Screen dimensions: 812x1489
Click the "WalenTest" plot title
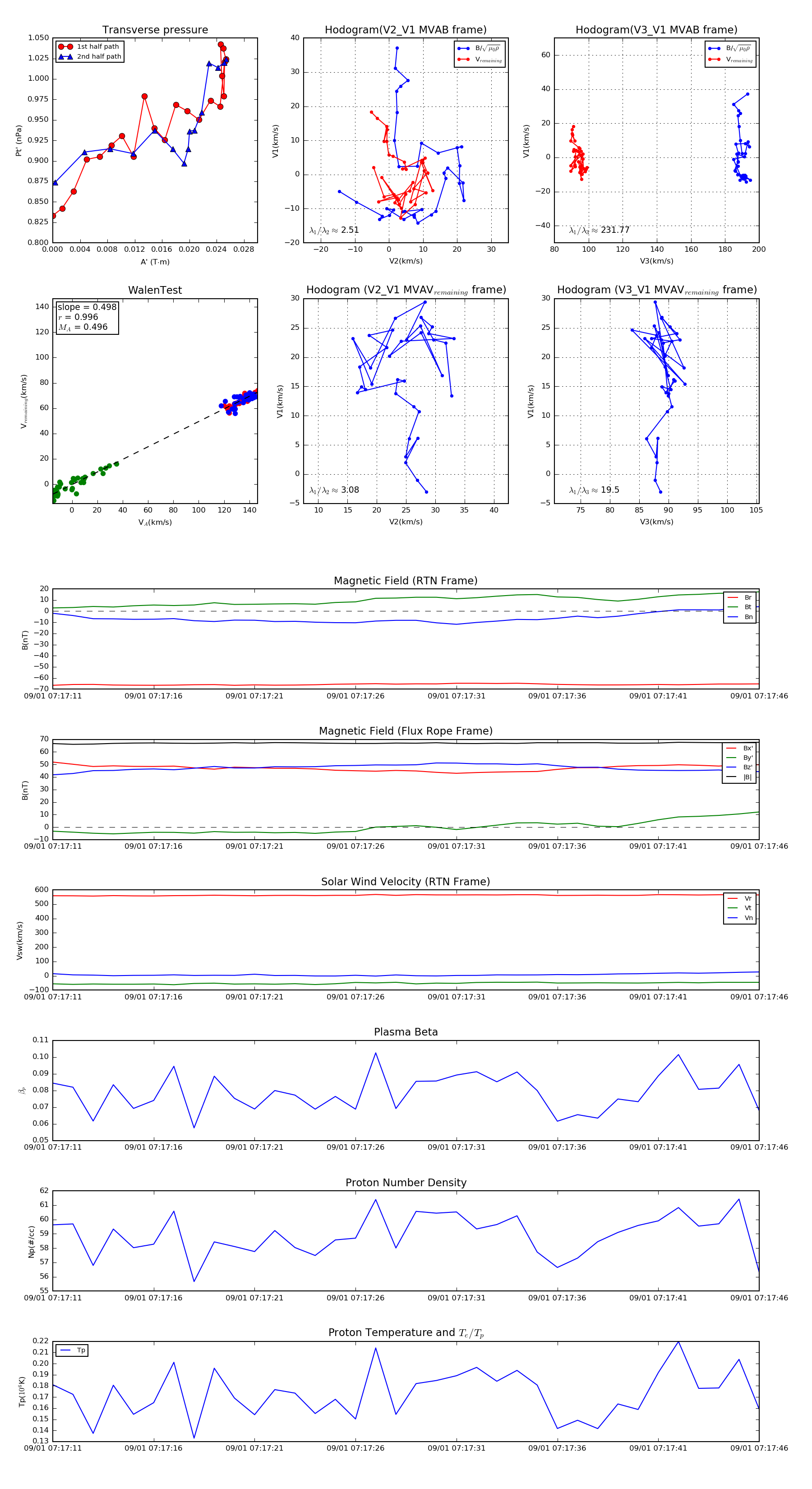coord(155,290)
